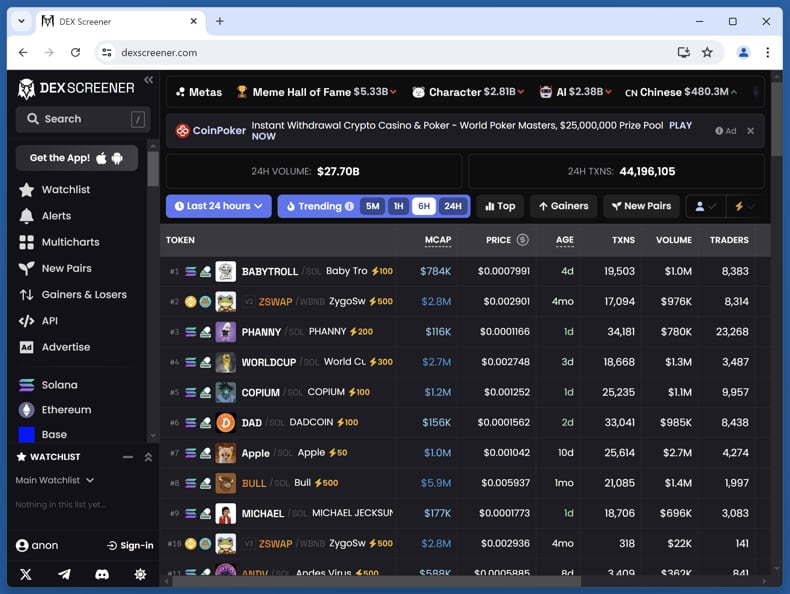
Task: Select the Base chain icon
Action: pos(26,434)
